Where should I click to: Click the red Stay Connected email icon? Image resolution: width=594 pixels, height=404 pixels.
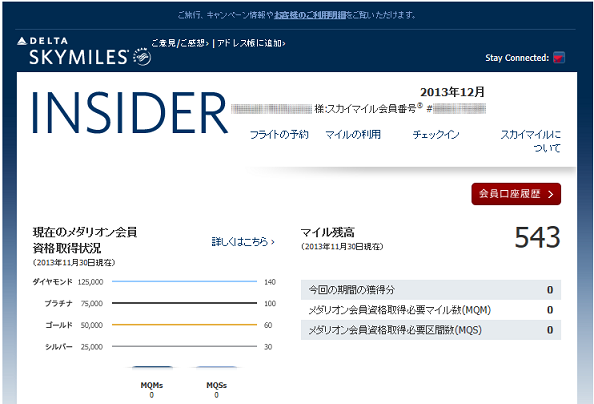[559, 58]
